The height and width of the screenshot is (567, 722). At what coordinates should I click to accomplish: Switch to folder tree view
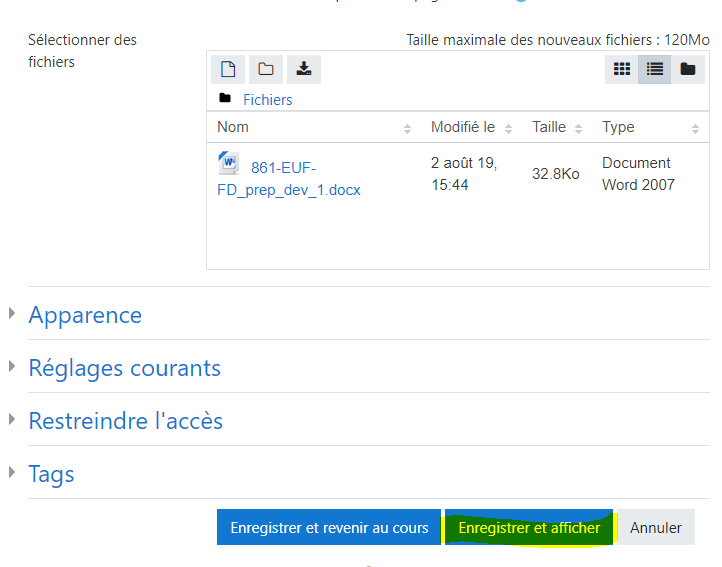(x=688, y=69)
